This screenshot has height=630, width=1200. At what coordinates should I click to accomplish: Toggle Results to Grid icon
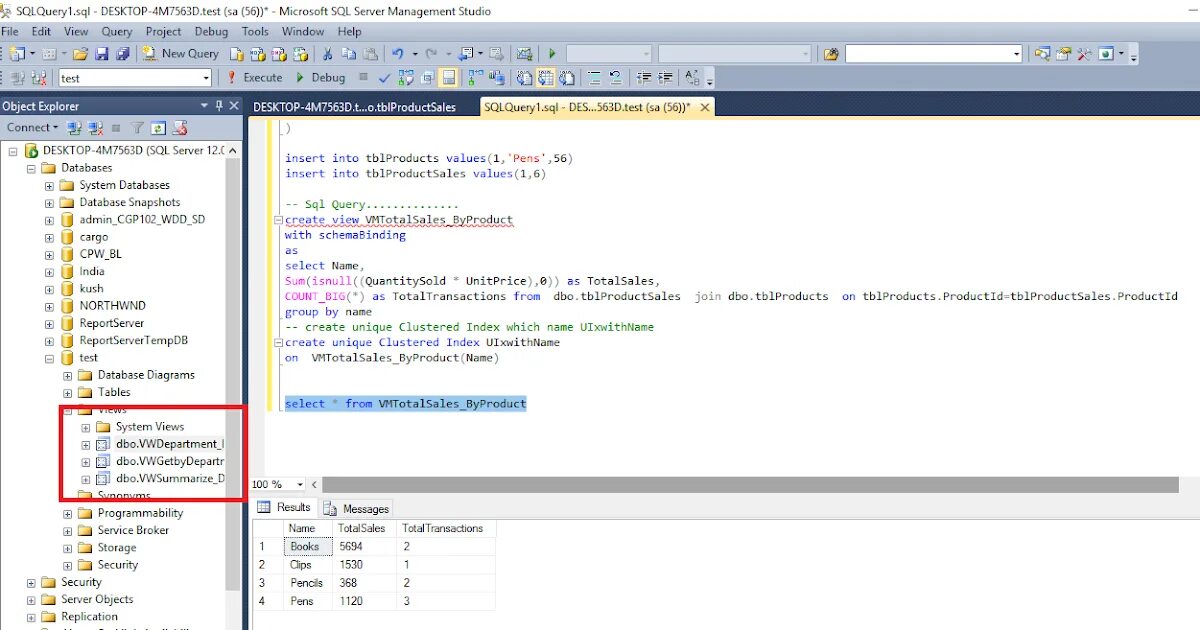point(545,77)
